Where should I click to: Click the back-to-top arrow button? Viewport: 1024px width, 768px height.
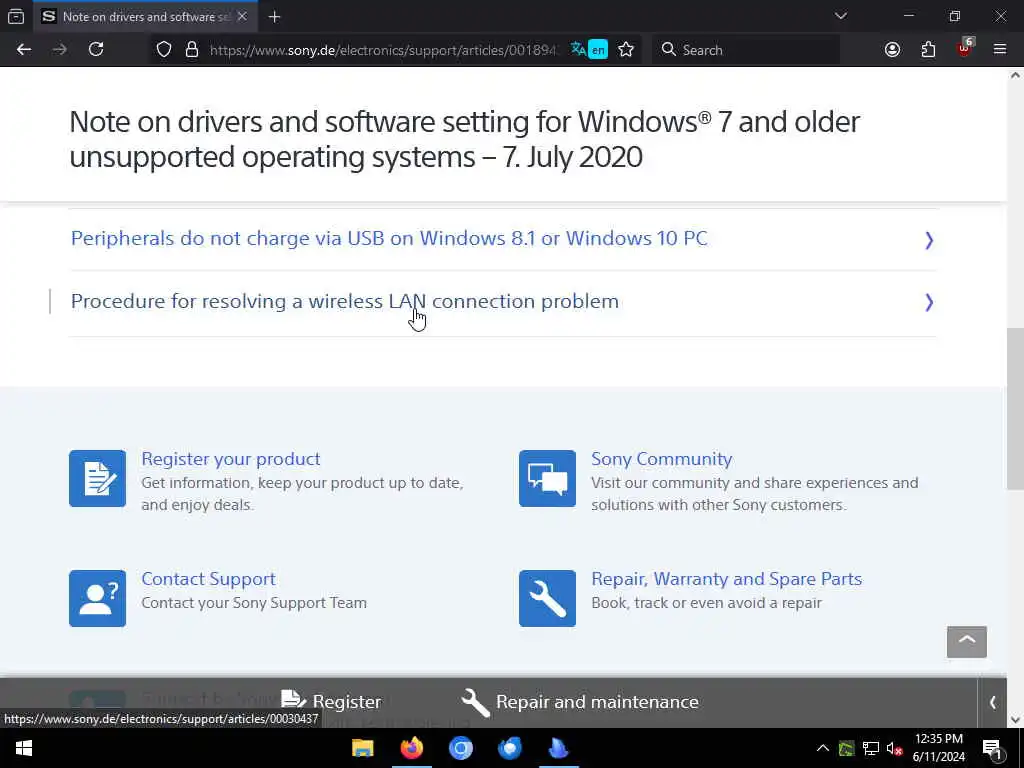pyautogui.click(x=967, y=642)
